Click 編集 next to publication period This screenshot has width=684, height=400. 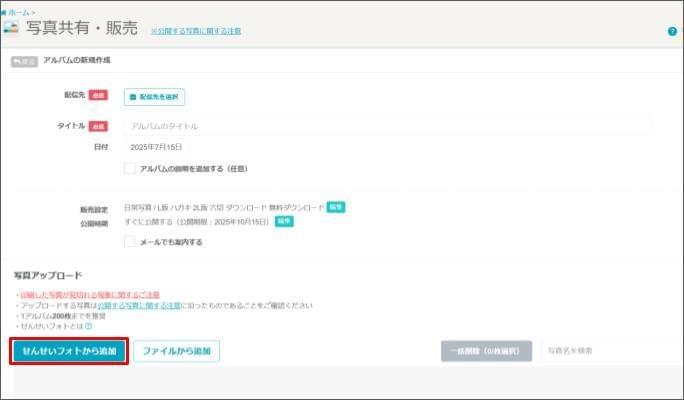pos(284,221)
